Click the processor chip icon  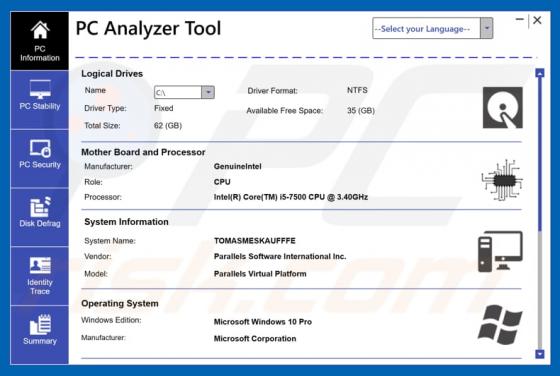click(502, 180)
